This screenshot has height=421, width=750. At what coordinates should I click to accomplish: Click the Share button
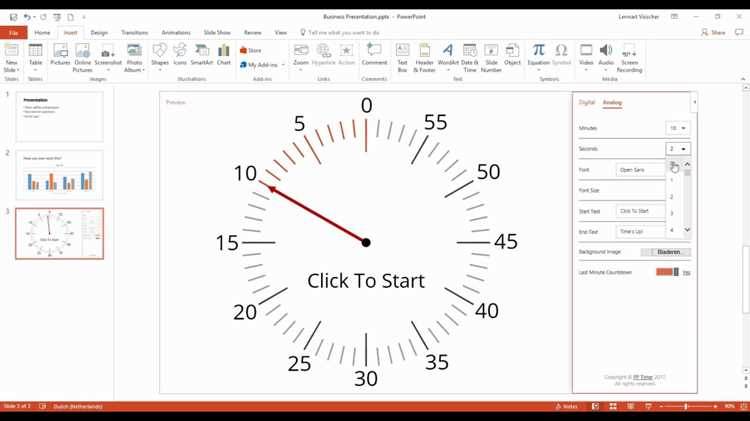(x=713, y=33)
